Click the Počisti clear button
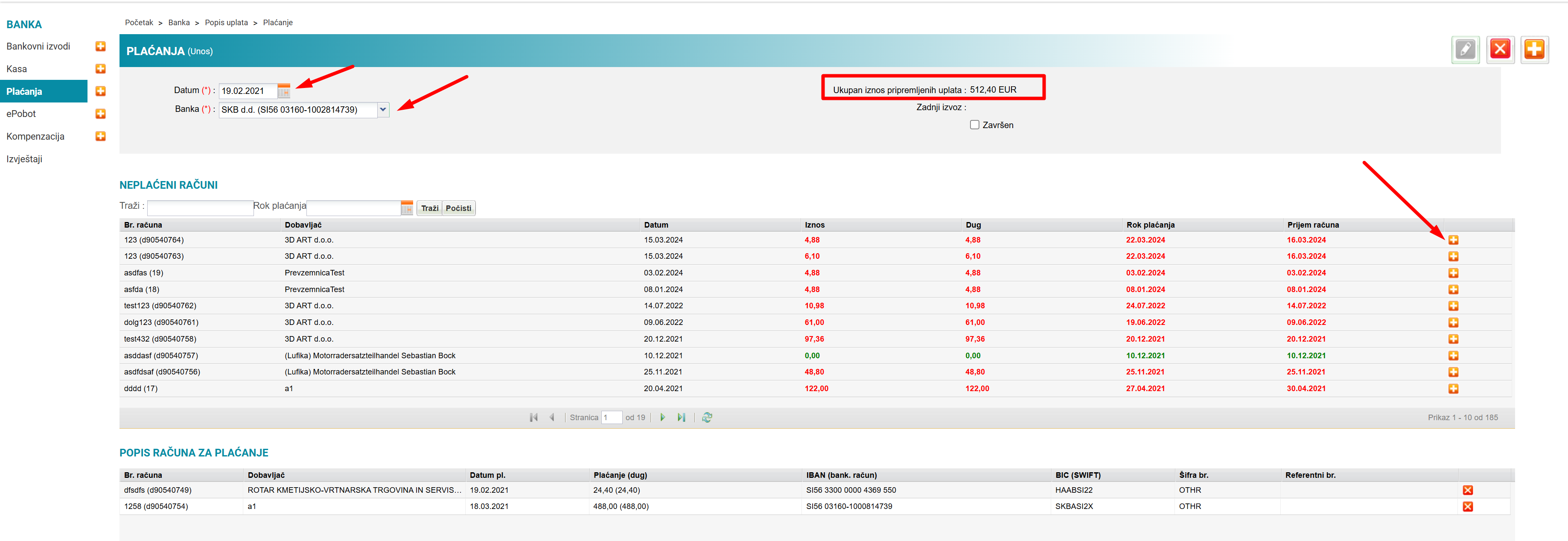 [458, 208]
